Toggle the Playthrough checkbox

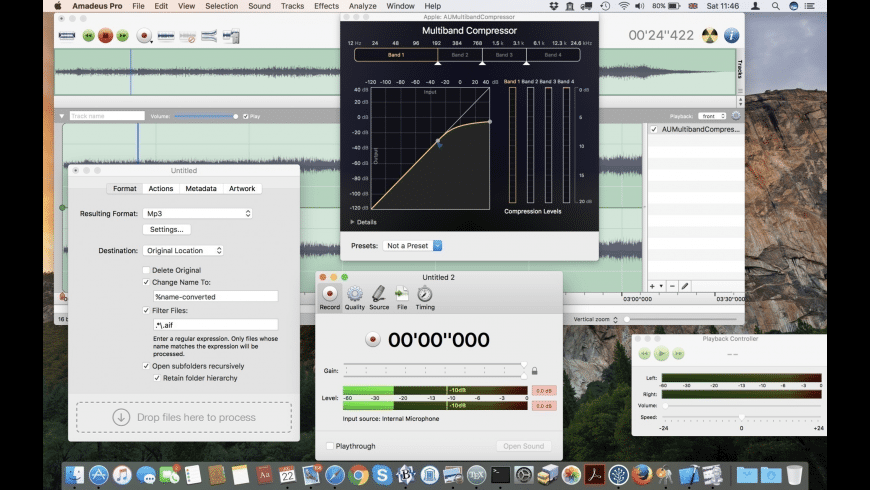tap(330, 446)
